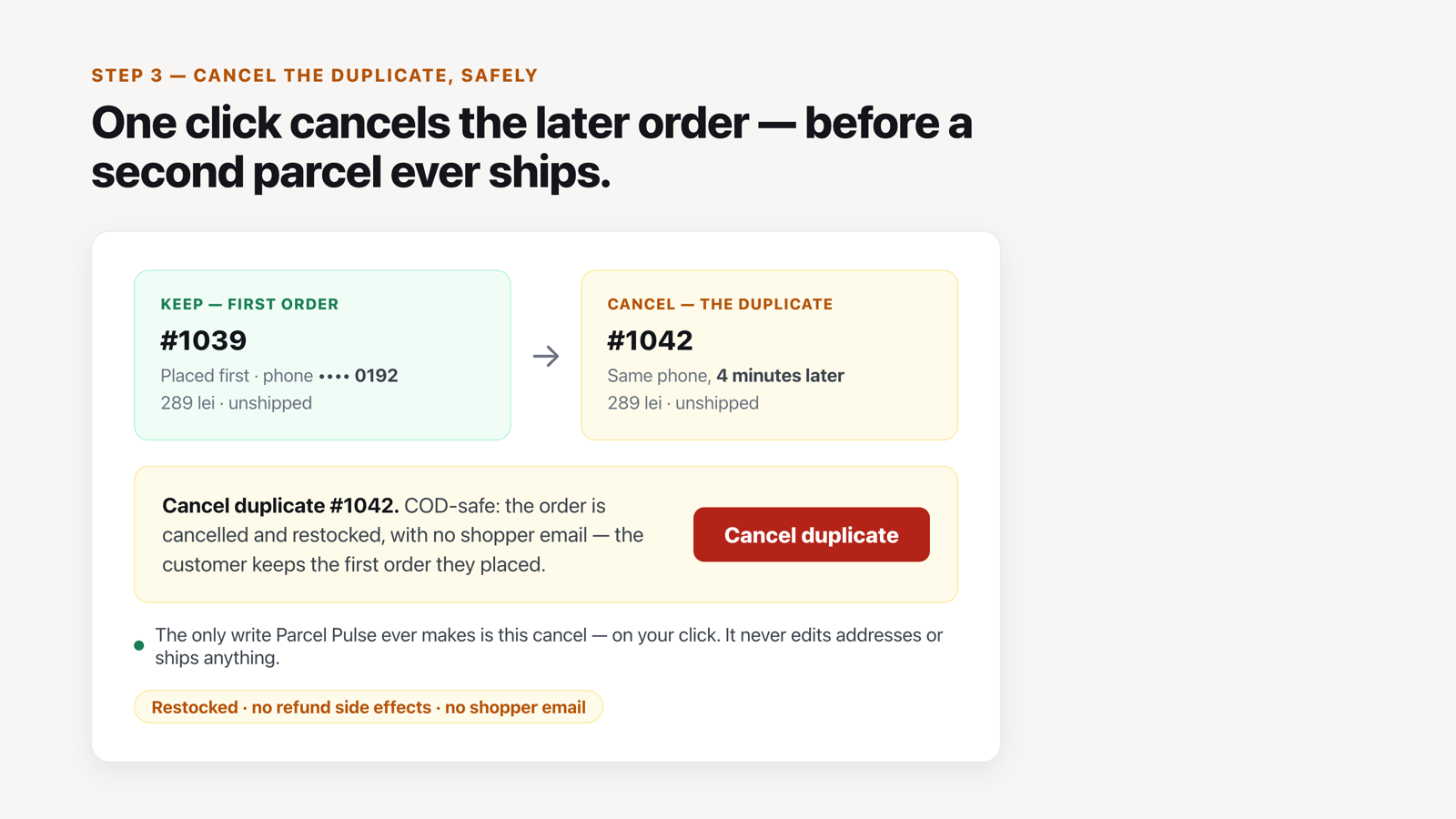Select the Keep — First Order card
The height and width of the screenshot is (819, 1456).
322,355
